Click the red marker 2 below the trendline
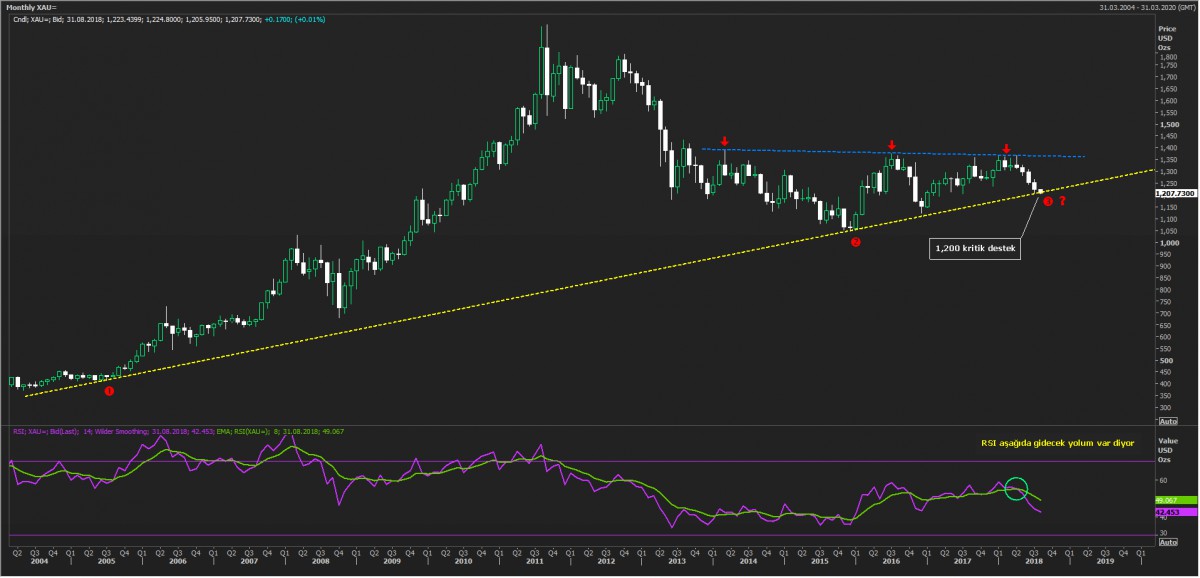The image size is (1200, 578). tap(856, 242)
